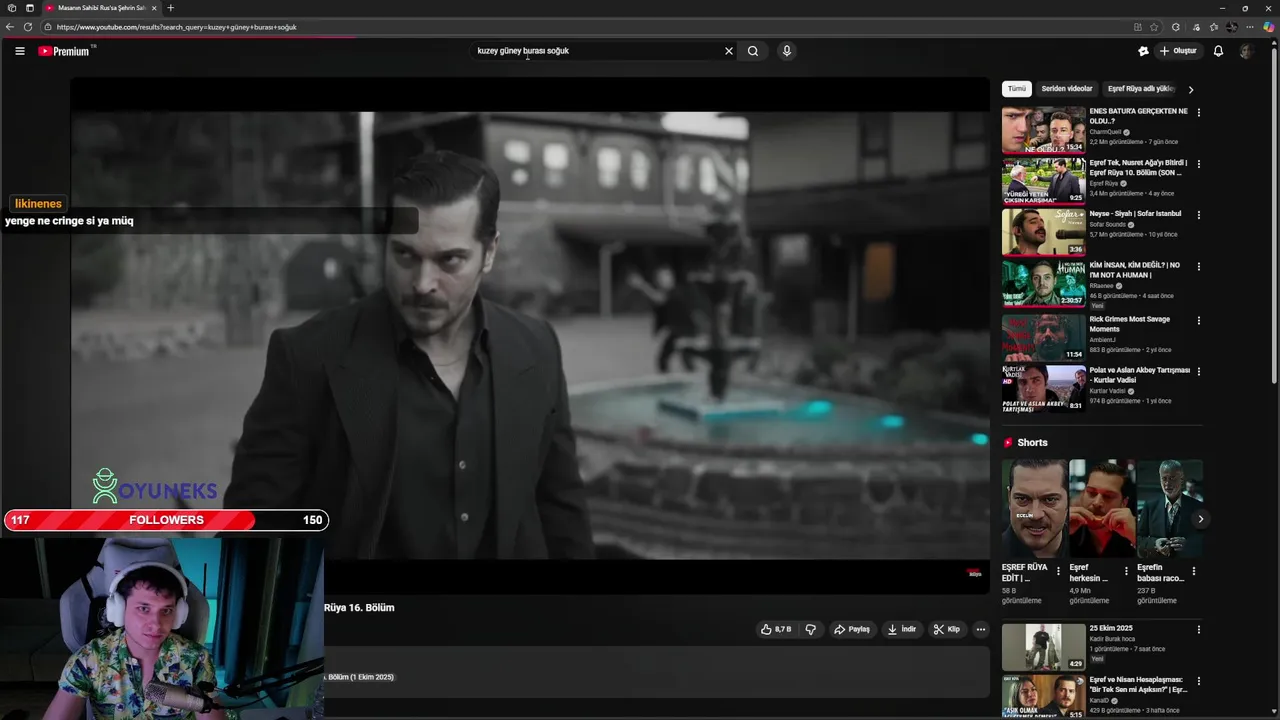Open options for Neyse - Siyah Sofar Istanbul
Screen dimensions: 1280x720
(1199, 215)
